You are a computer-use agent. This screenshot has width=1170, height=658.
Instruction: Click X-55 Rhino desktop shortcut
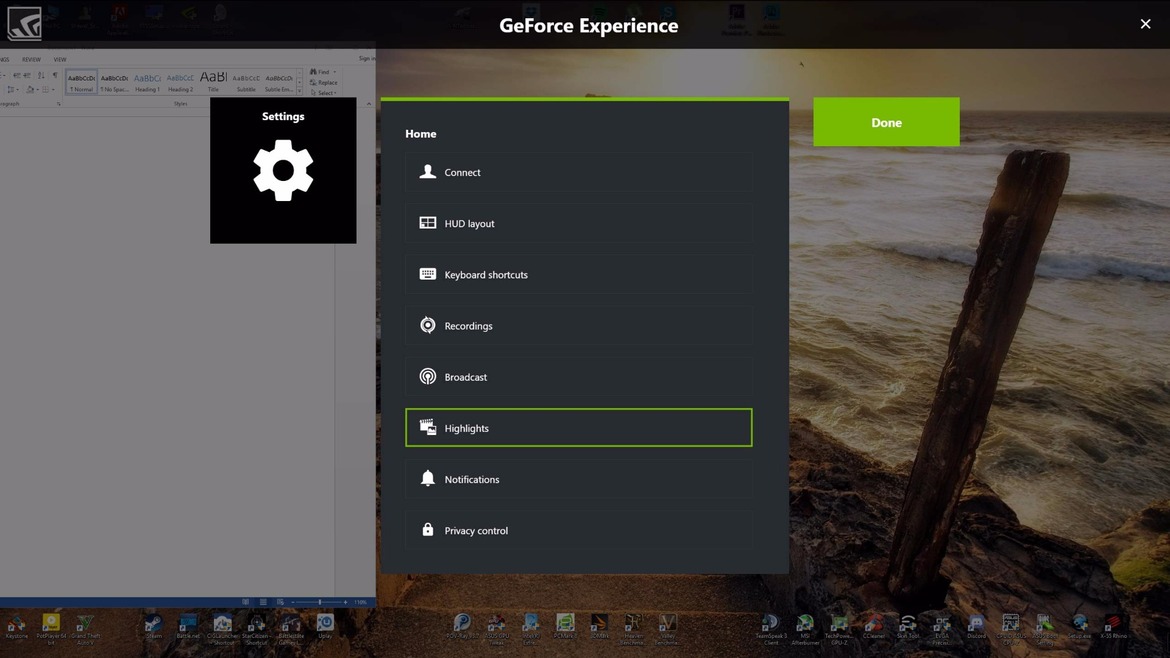[x=1113, y=626]
